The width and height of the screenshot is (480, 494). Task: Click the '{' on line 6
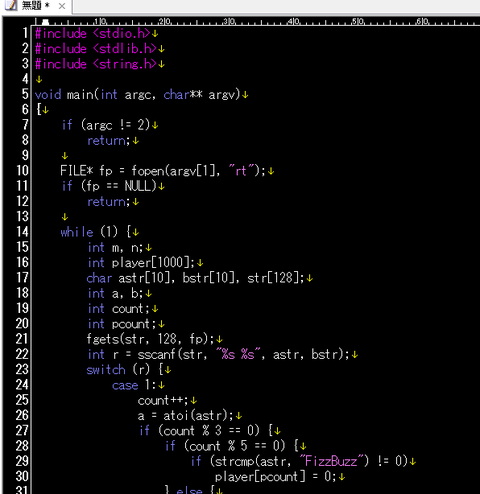pos(39,109)
